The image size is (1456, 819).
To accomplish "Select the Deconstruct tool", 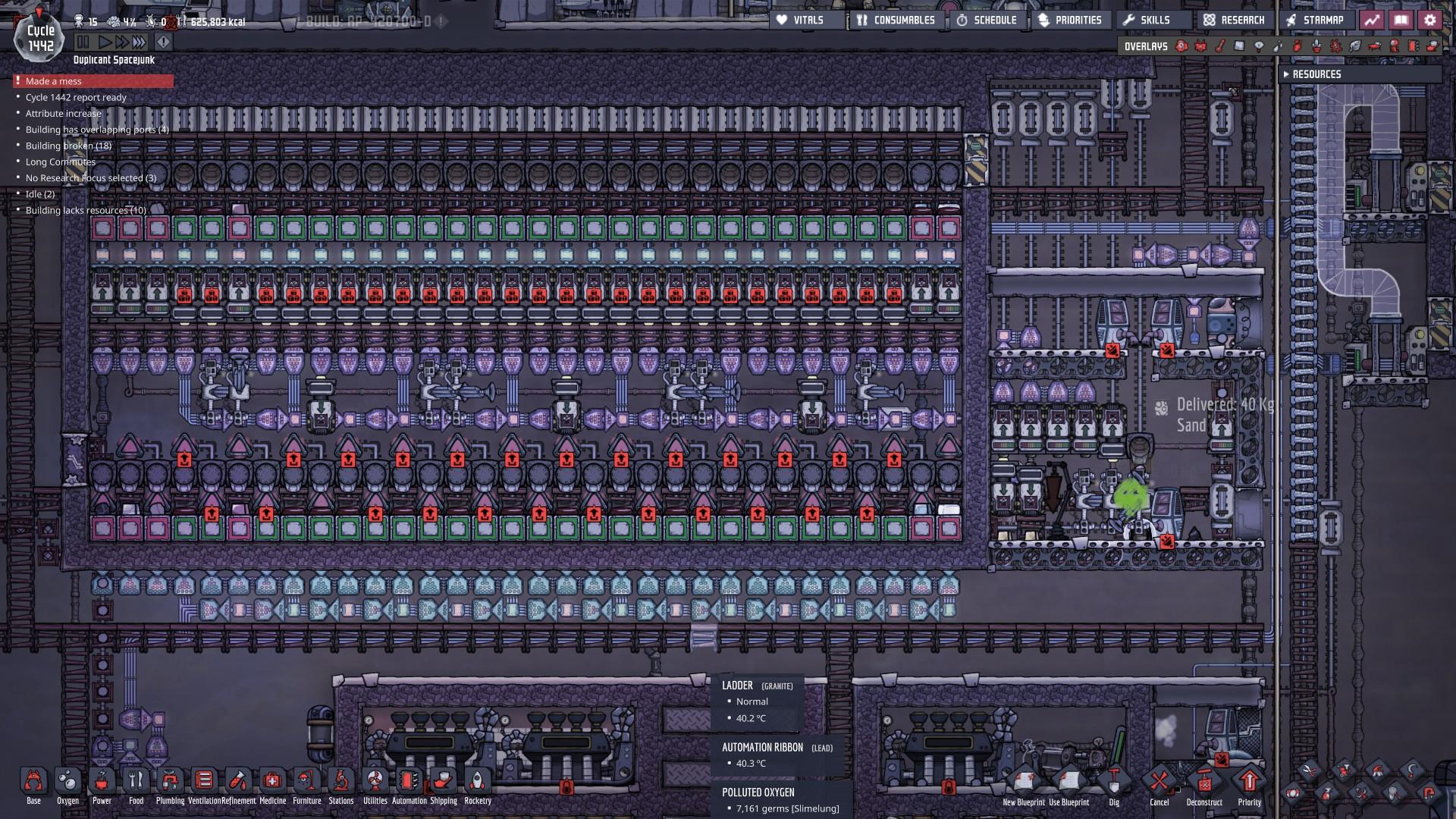I will pyautogui.click(x=1204, y=783).
